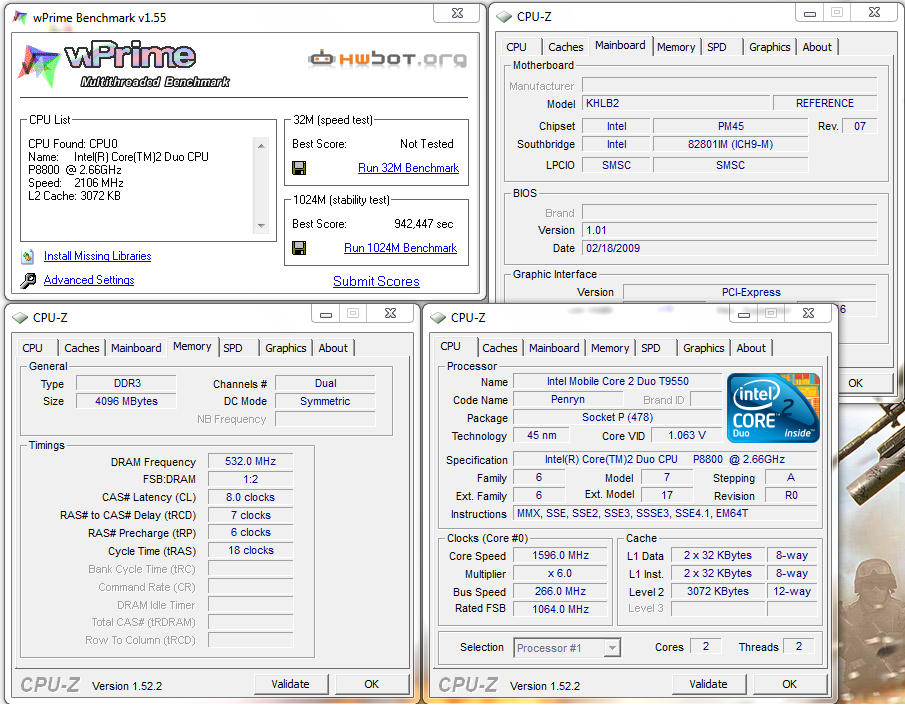Click the Mainboard CPU-Z window title icon
905x705 pixels.
click(504, 17)
